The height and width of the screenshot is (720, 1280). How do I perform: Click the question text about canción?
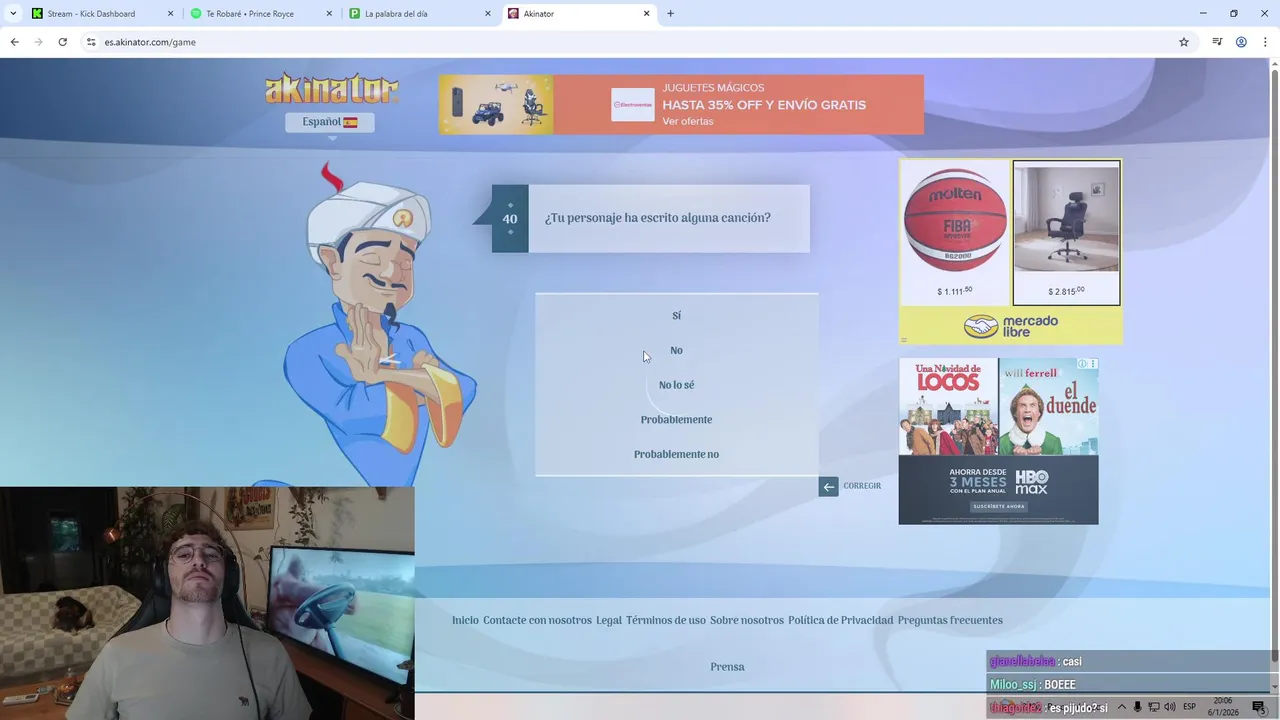658,218
